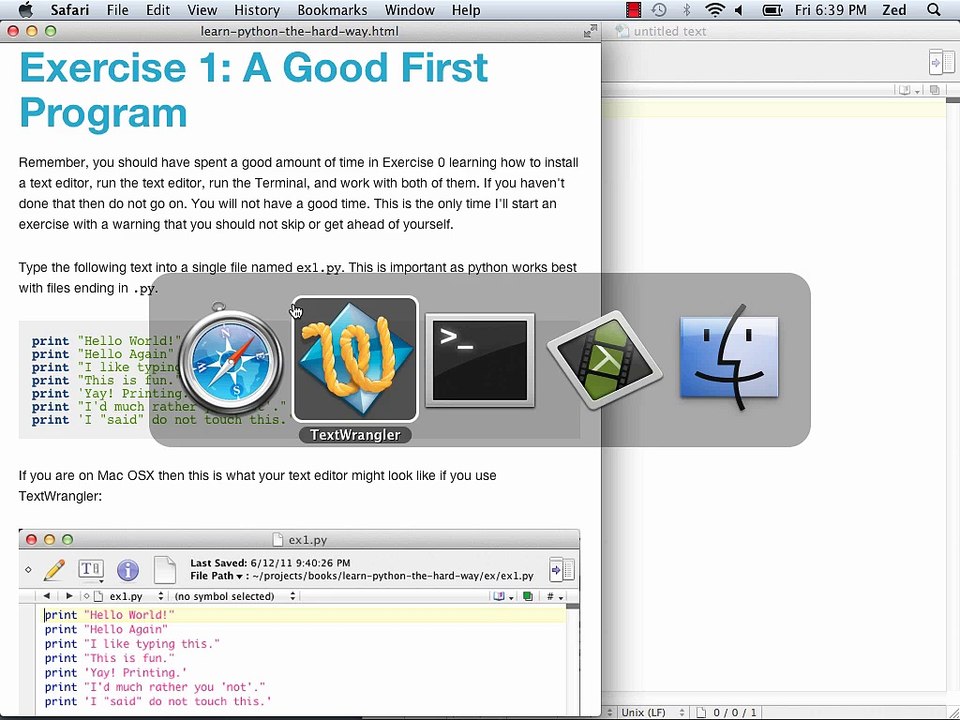Screen dimensions: 960x720
Task: Switch to TextWrangler in the app switcher
Action: (355, 360)
